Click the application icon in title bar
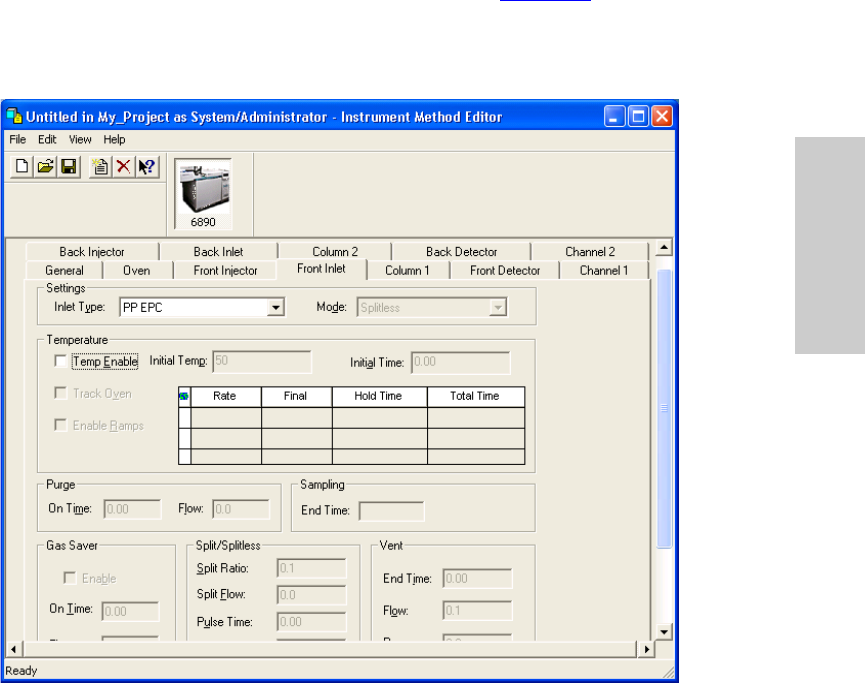The image size is (865, 683). pos(14,116)
